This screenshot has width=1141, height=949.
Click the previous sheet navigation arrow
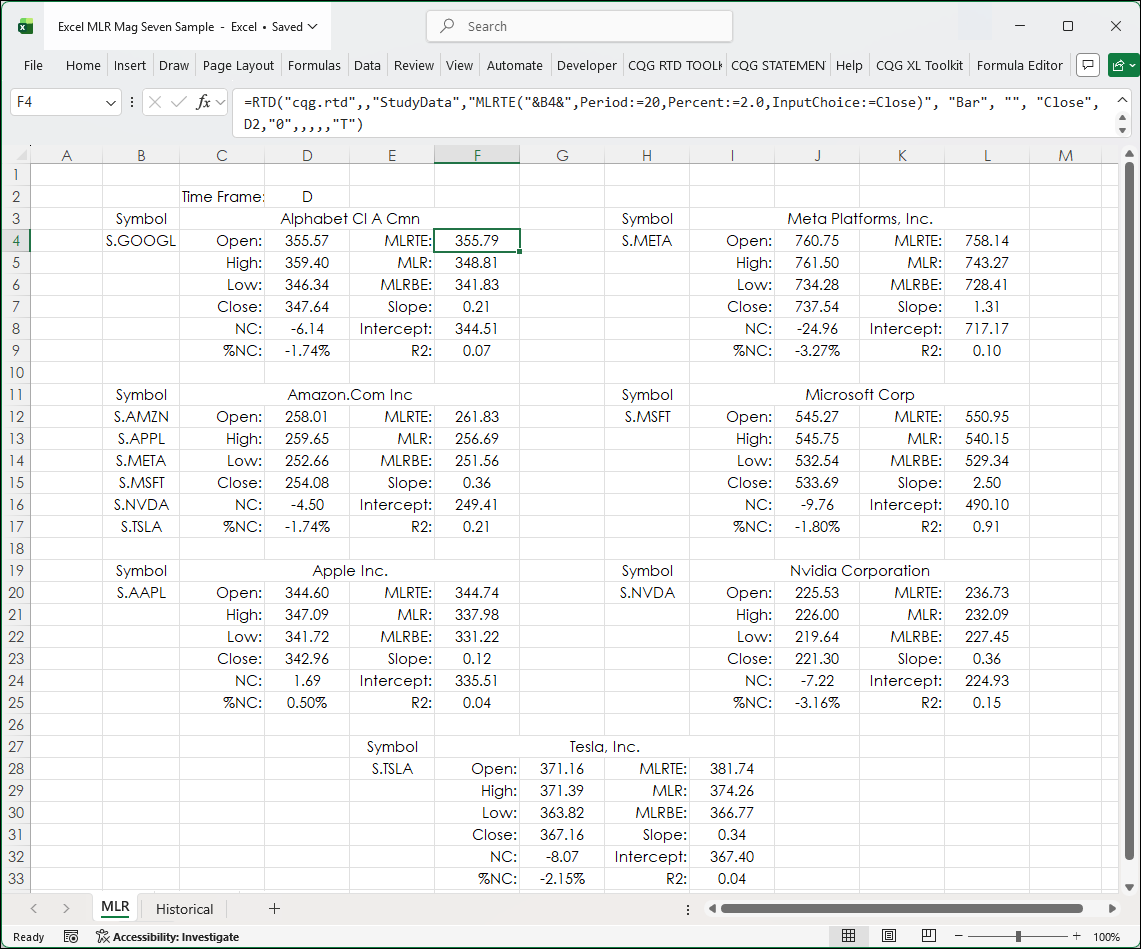(x=33, y=908)
